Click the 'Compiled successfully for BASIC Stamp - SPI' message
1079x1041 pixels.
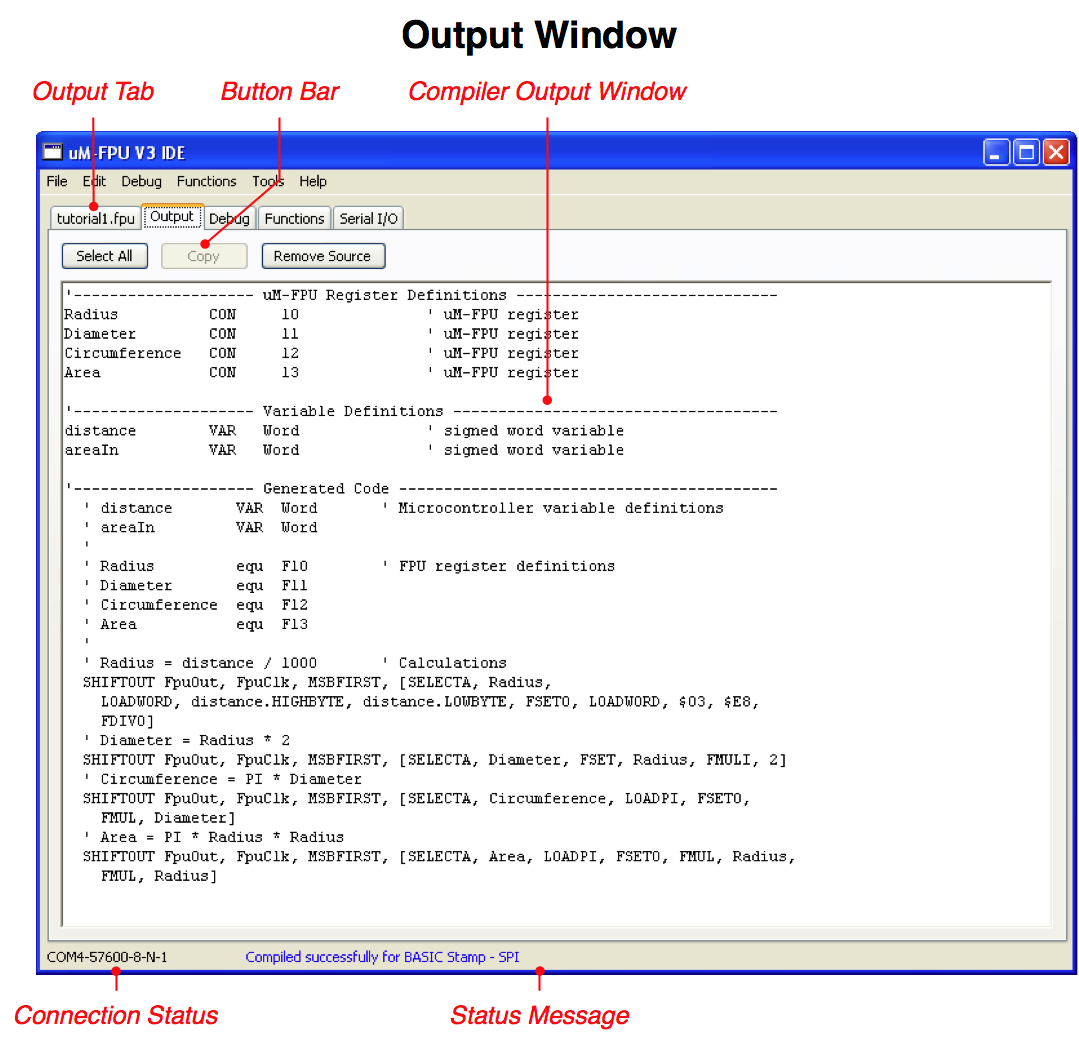pyautogui.click(x=383, y=957)
